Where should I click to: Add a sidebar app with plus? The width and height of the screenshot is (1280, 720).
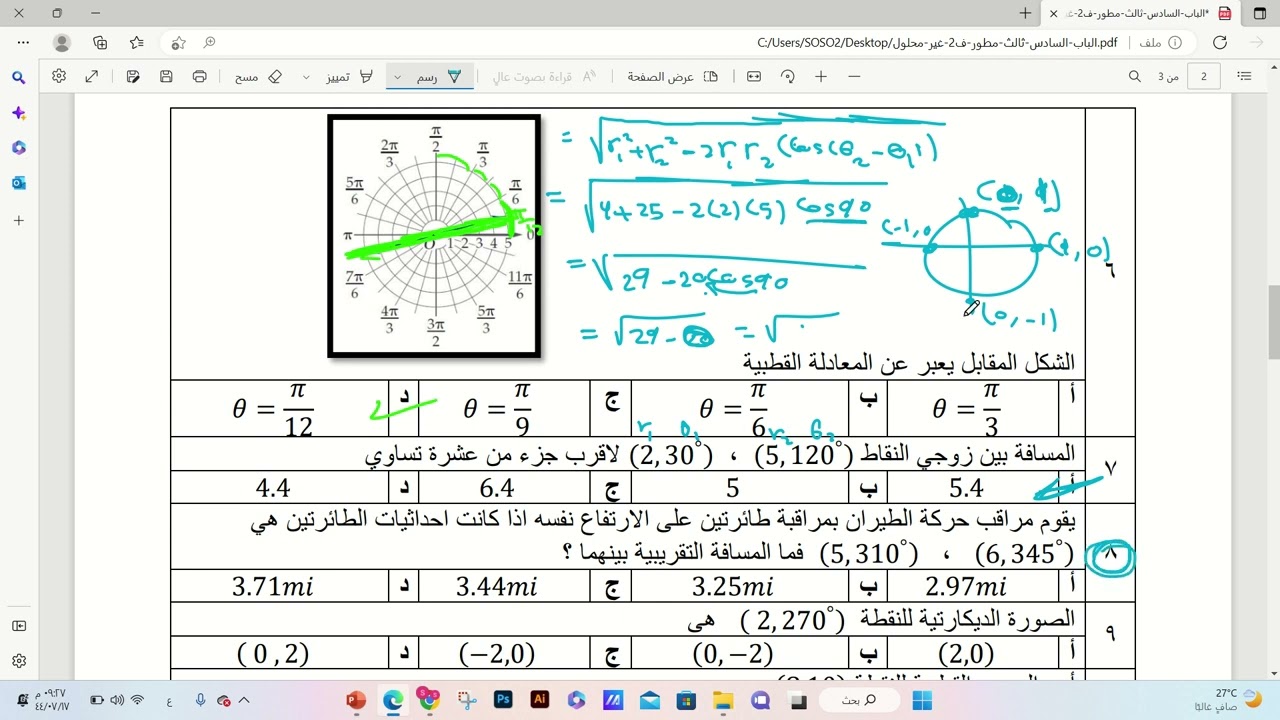[x=19, y=220]
